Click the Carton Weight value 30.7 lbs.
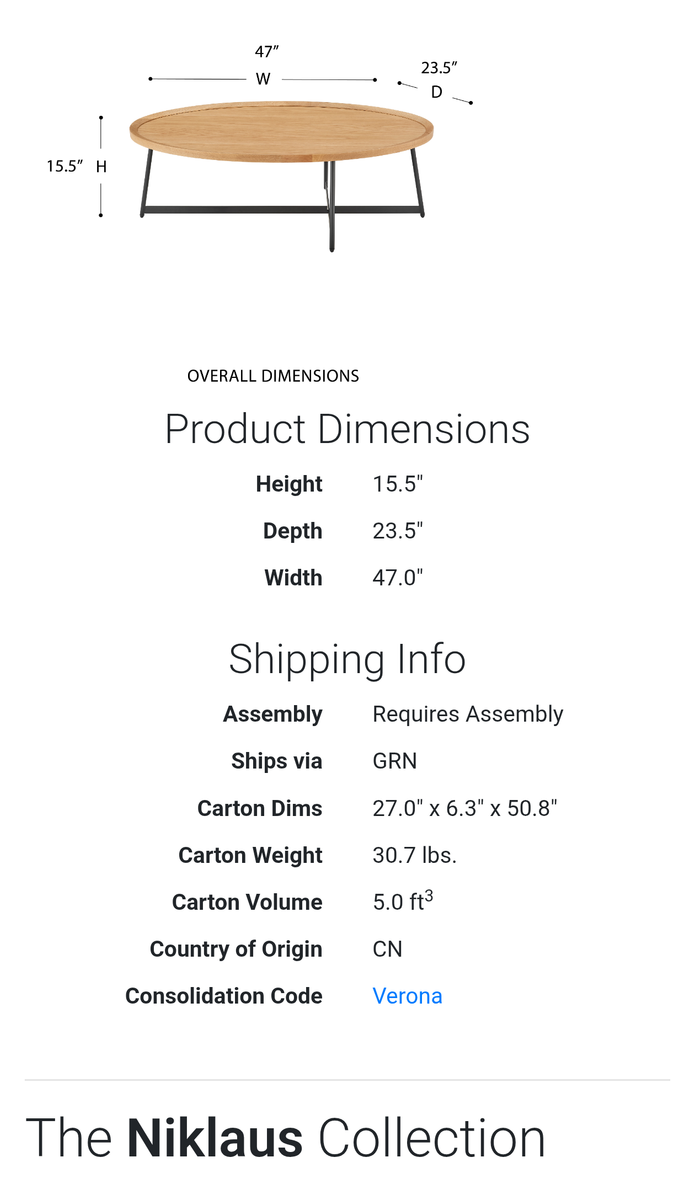The width and height of the screenshot is (695, 1200). tap(414, 855)
